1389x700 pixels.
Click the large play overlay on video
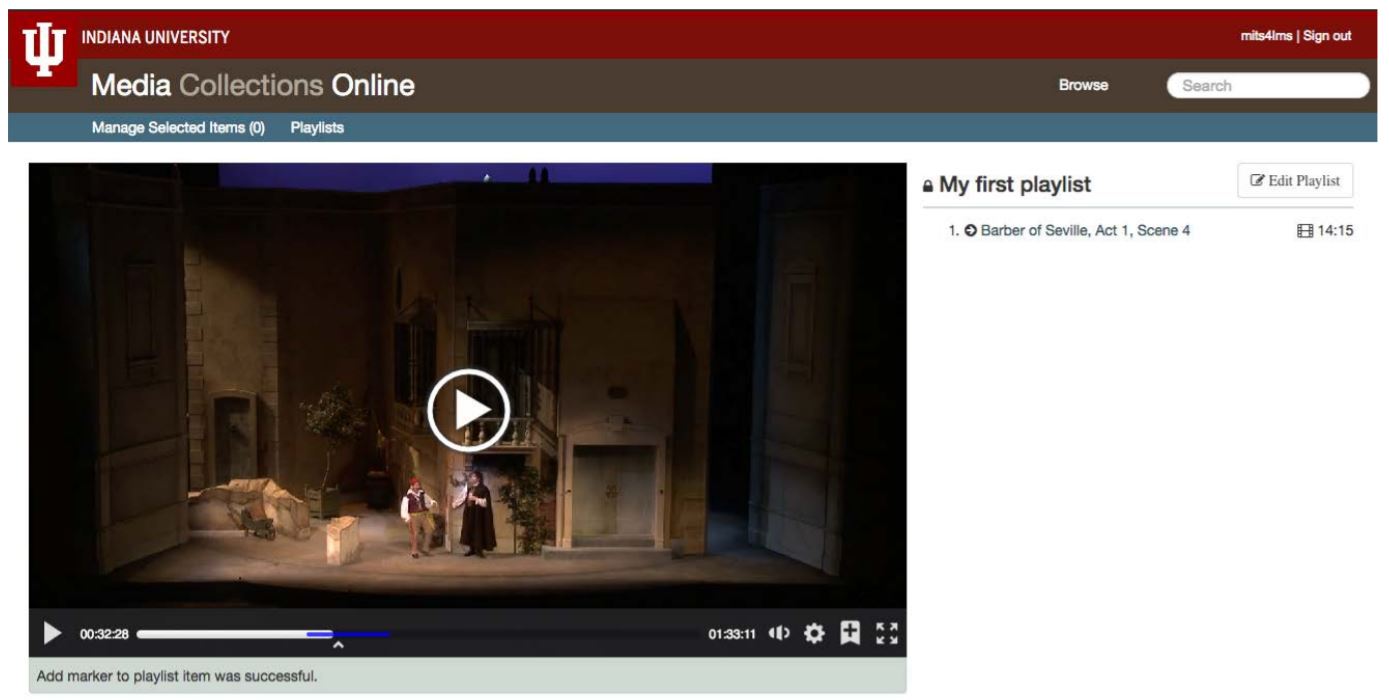click(468, 410)
